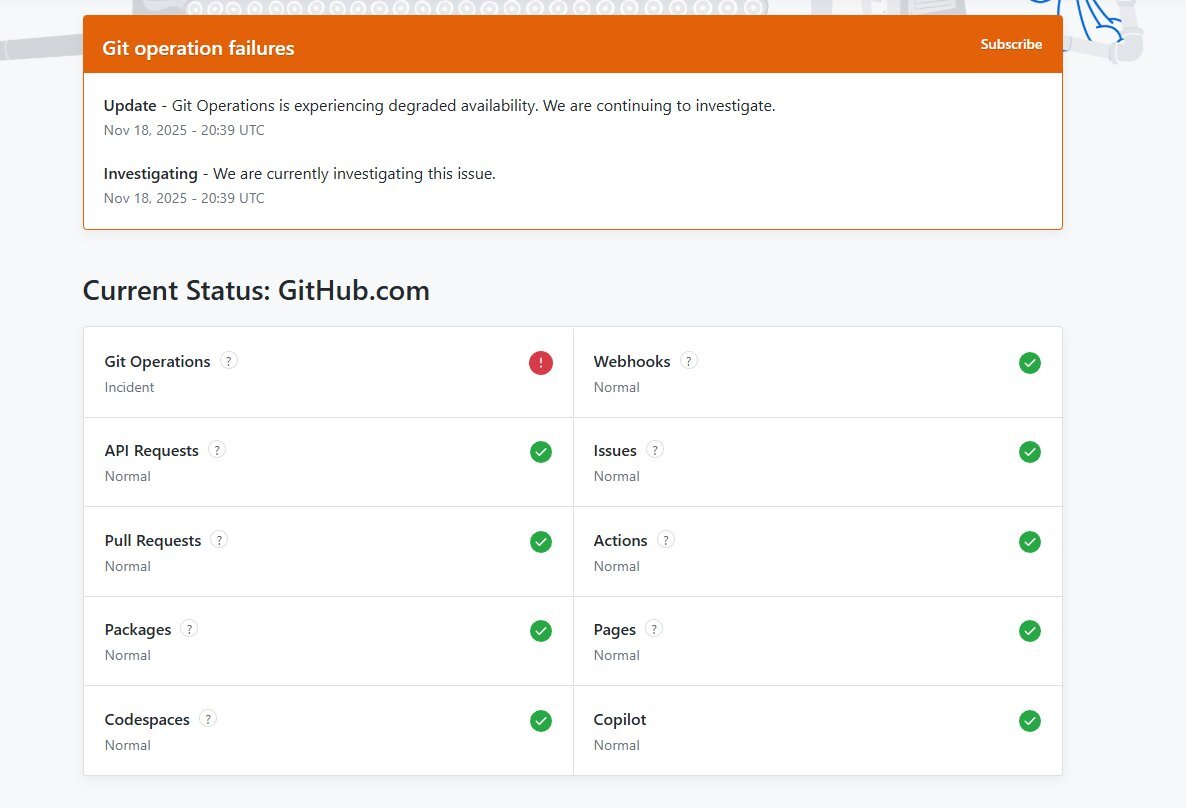Click the Investigating status entry text
Image resolution: width=1186 pixels, height=808 pixels.
tap(300, 174)
